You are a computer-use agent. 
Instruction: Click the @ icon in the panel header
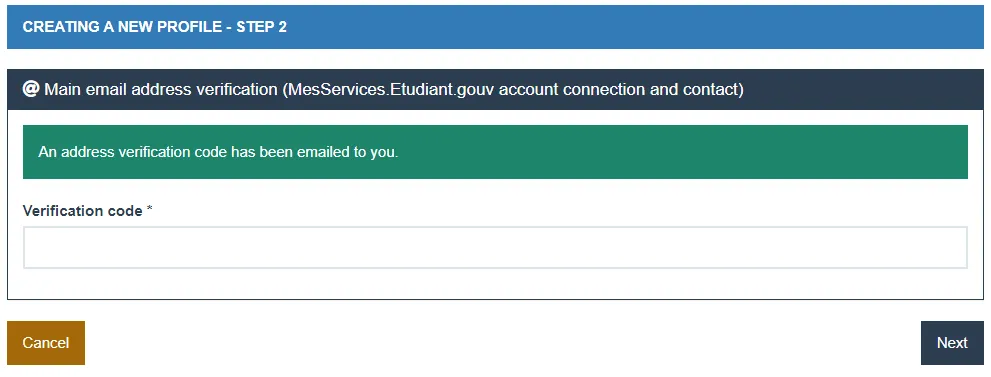click(31, 89)
